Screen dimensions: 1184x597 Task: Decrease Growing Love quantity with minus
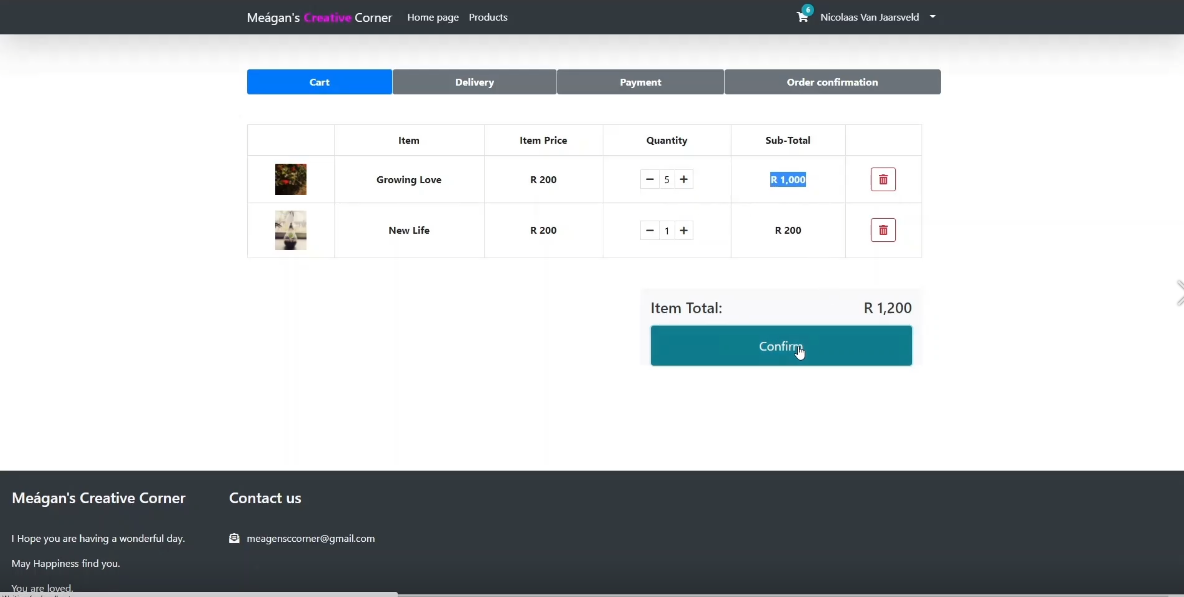pos(649,180)
